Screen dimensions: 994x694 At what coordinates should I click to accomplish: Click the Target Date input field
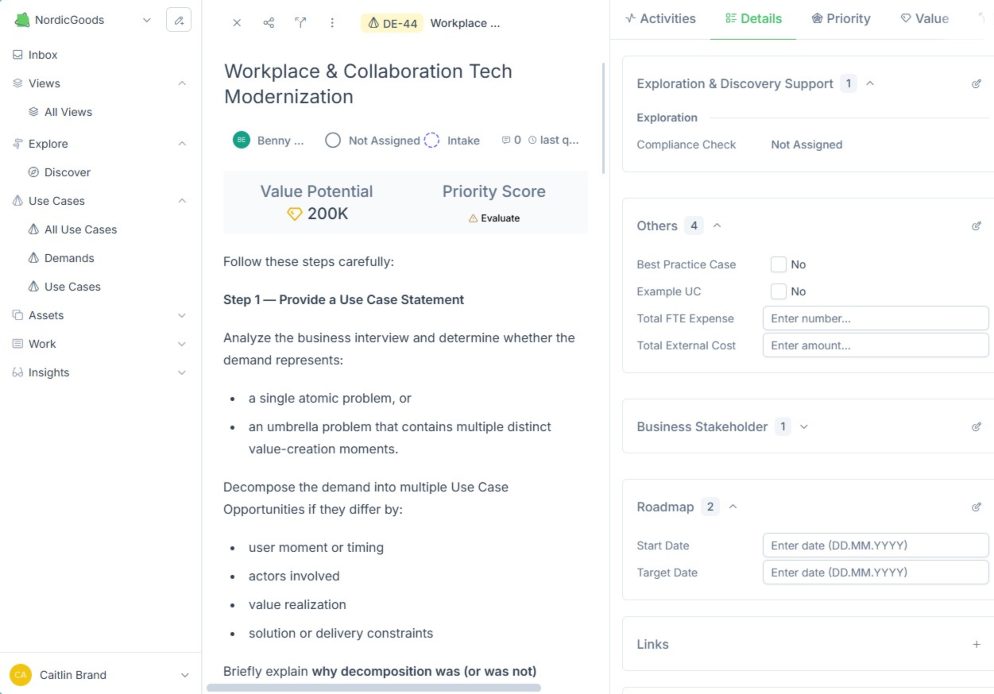875,572
